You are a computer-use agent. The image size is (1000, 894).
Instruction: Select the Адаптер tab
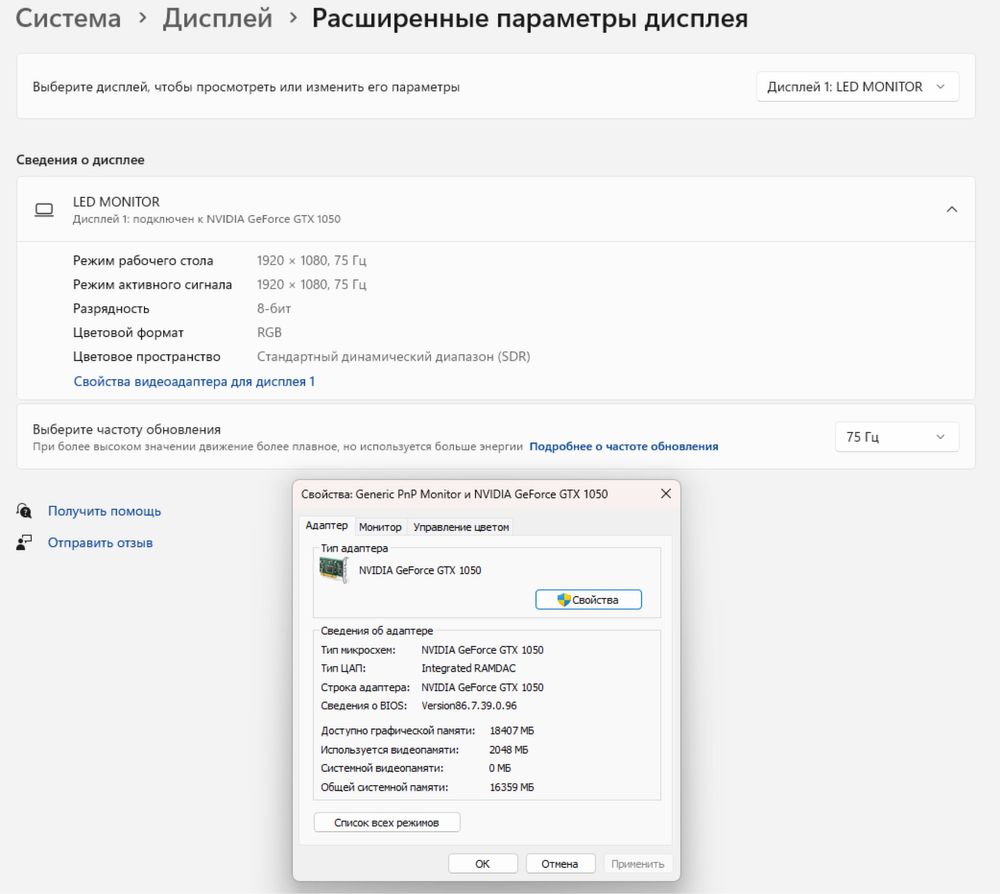coord(327,525)
